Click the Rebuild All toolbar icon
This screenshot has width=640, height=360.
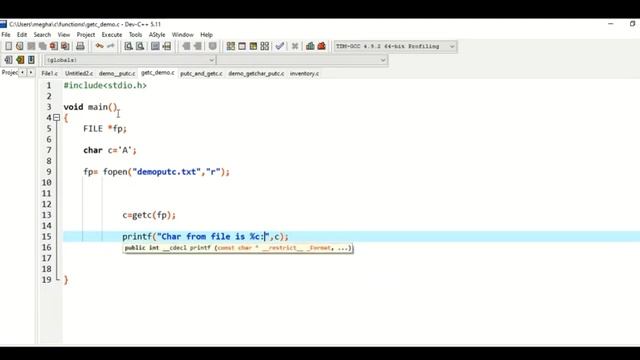(x=264, y=46)
